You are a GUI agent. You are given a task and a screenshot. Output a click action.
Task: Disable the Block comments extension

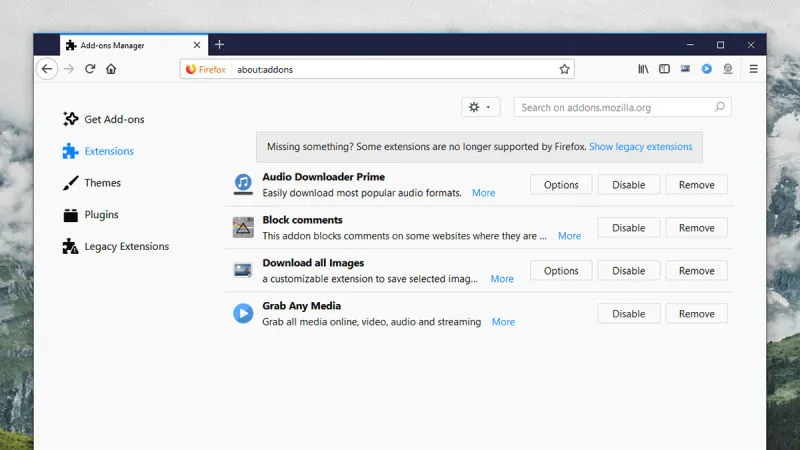(628, 228)
